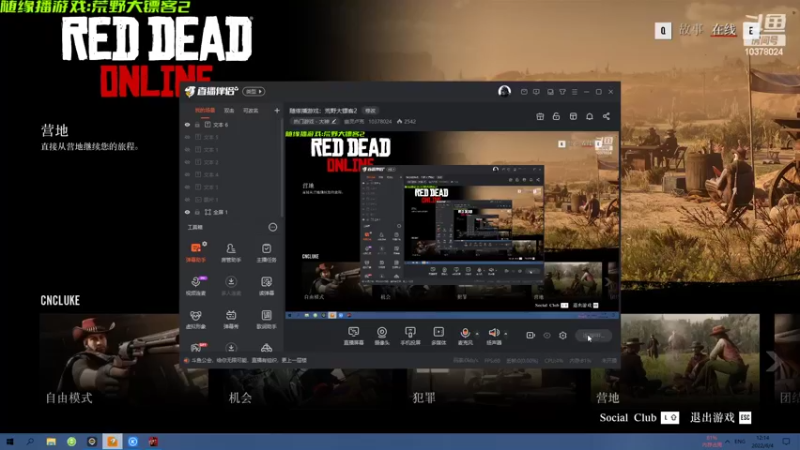Switch to the second scene tab
The width and height of the screenshot is (800, 450).
(x=229, y=111)
